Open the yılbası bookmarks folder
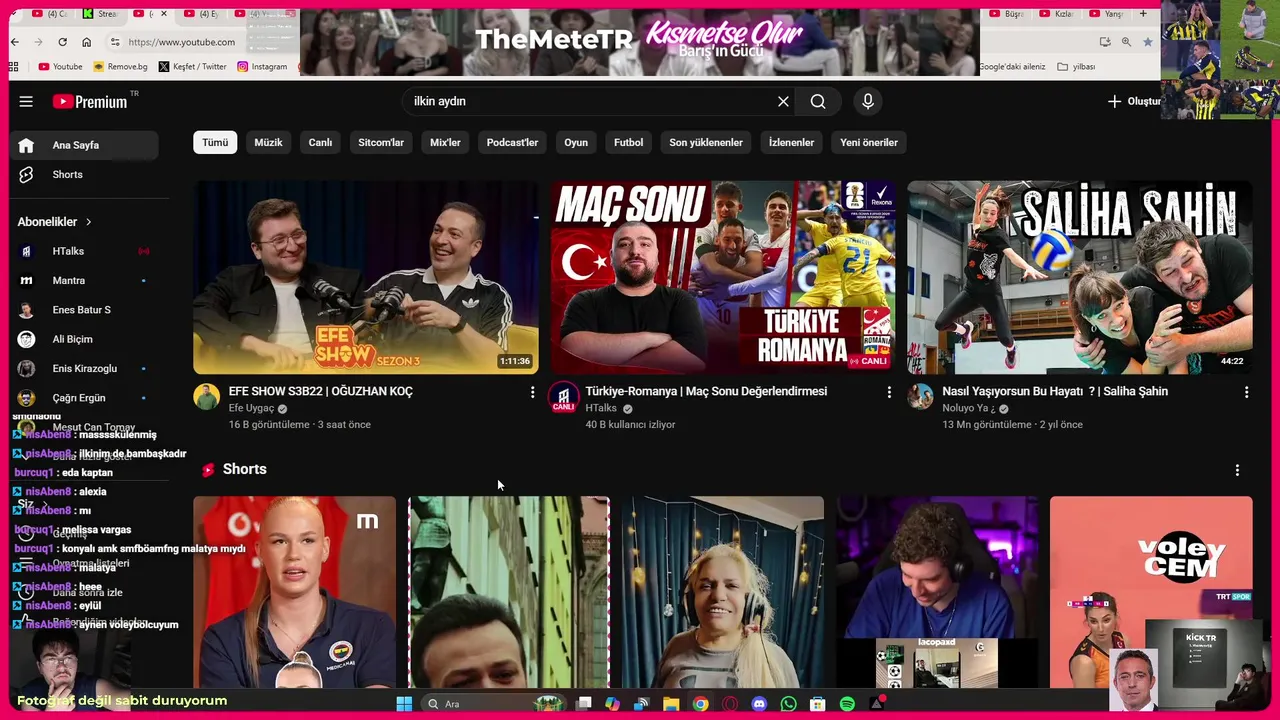Image resolution: width=1280 pixels, height=720 pixels. 1076,67
